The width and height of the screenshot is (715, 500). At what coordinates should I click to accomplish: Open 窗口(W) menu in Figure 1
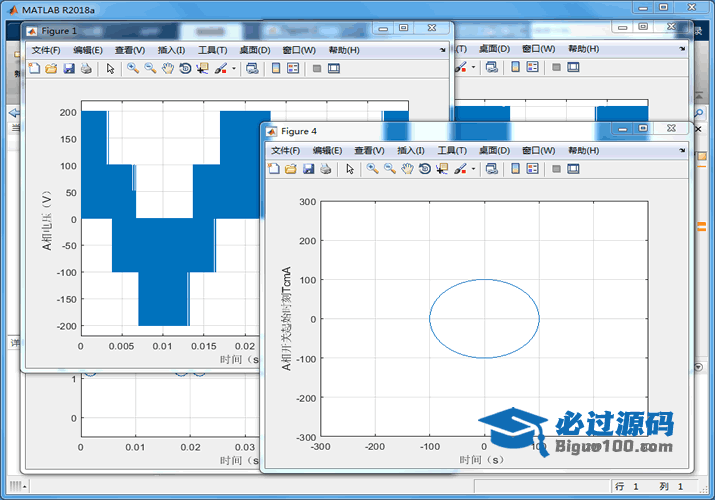(x=299, y=50)
